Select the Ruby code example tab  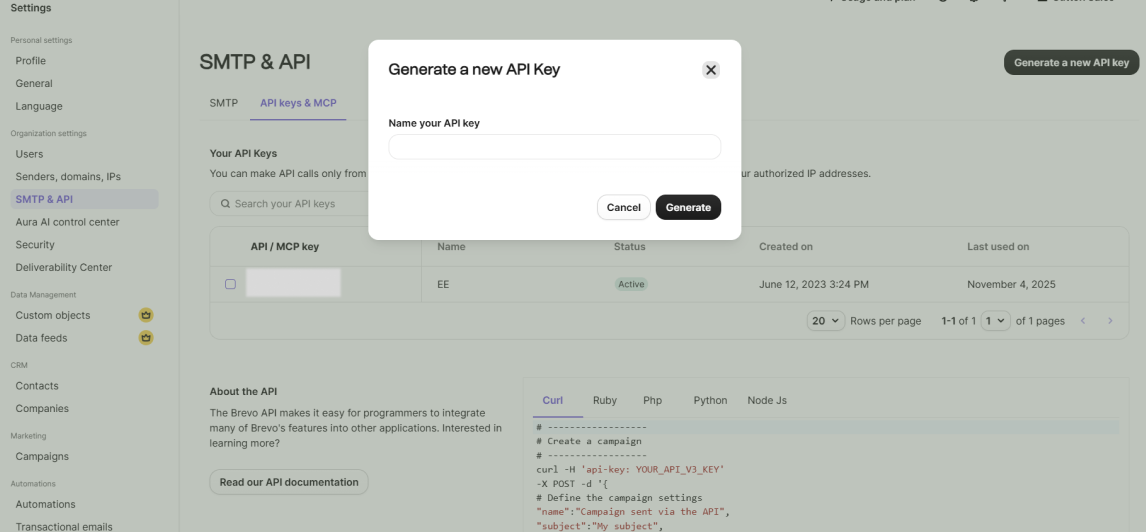pyautogui.click(x=604, y=400)
